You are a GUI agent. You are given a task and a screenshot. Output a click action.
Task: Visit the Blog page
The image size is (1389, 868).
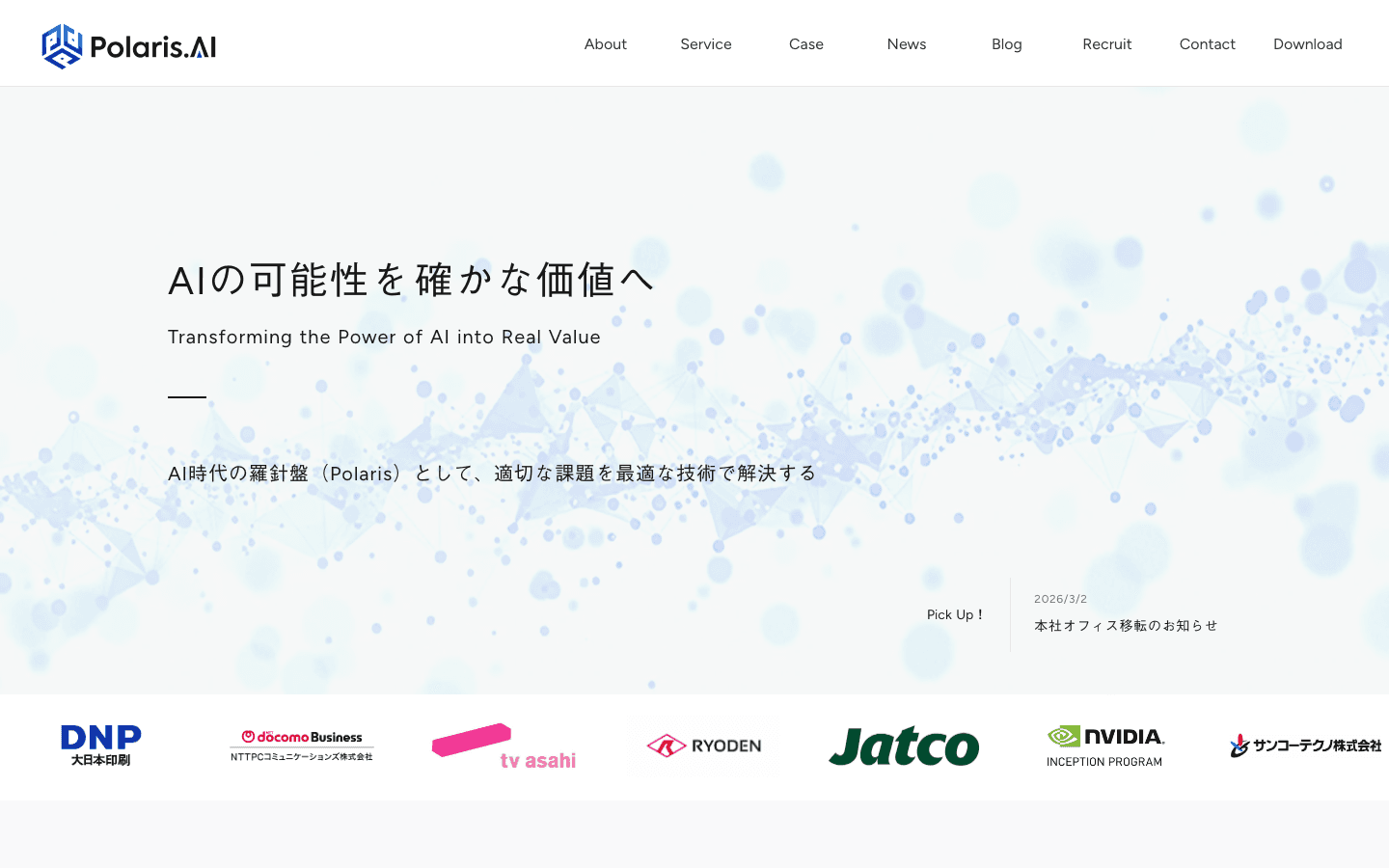click(1007, 44)
